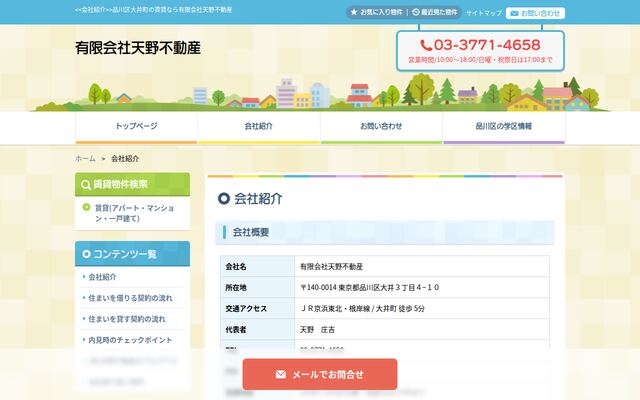This screenshot has width=640, height=400.
Task: Click the envelope icon in お問い合わせ header button
Action: (514, 13)
